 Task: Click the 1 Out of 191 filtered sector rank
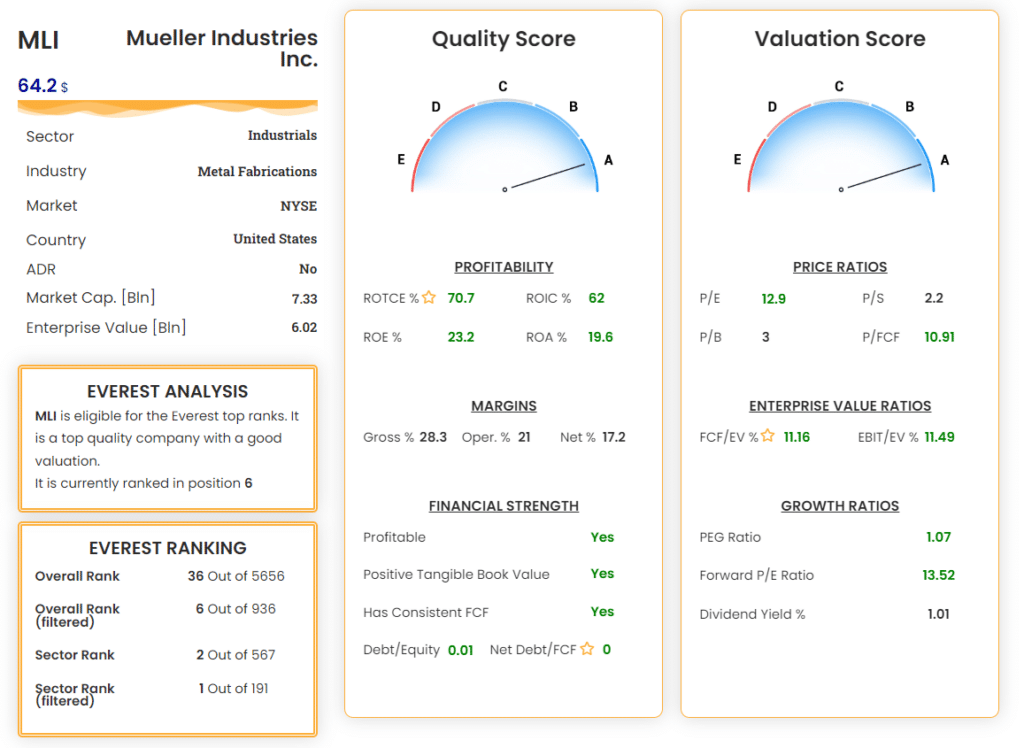[x=233, y=689]
